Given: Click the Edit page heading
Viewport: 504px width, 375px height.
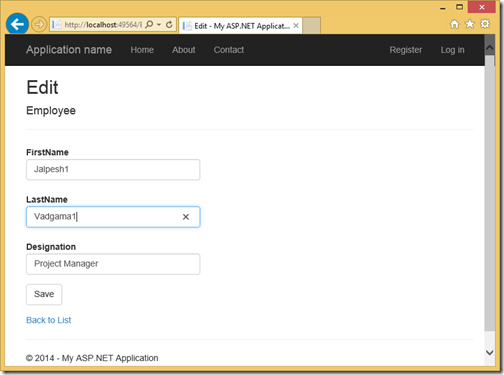Looking at the screenshot, I should (42, 88).
